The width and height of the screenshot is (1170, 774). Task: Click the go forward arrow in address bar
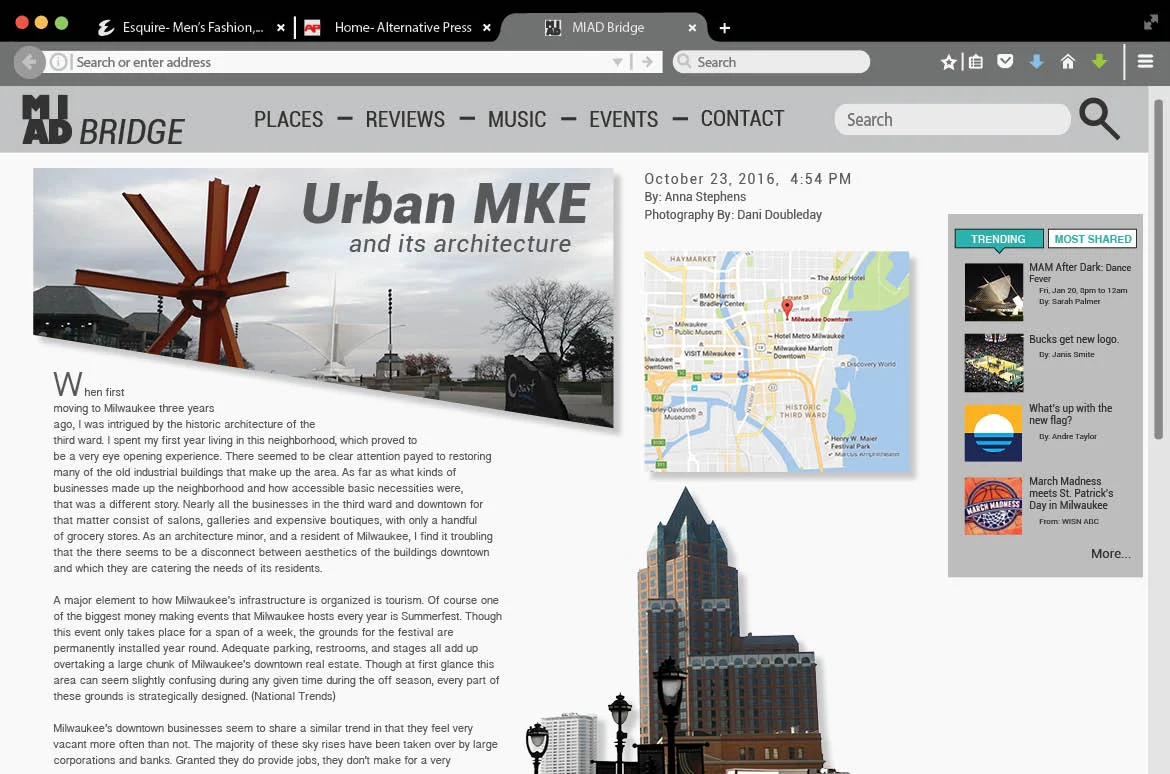click(647, 62)
